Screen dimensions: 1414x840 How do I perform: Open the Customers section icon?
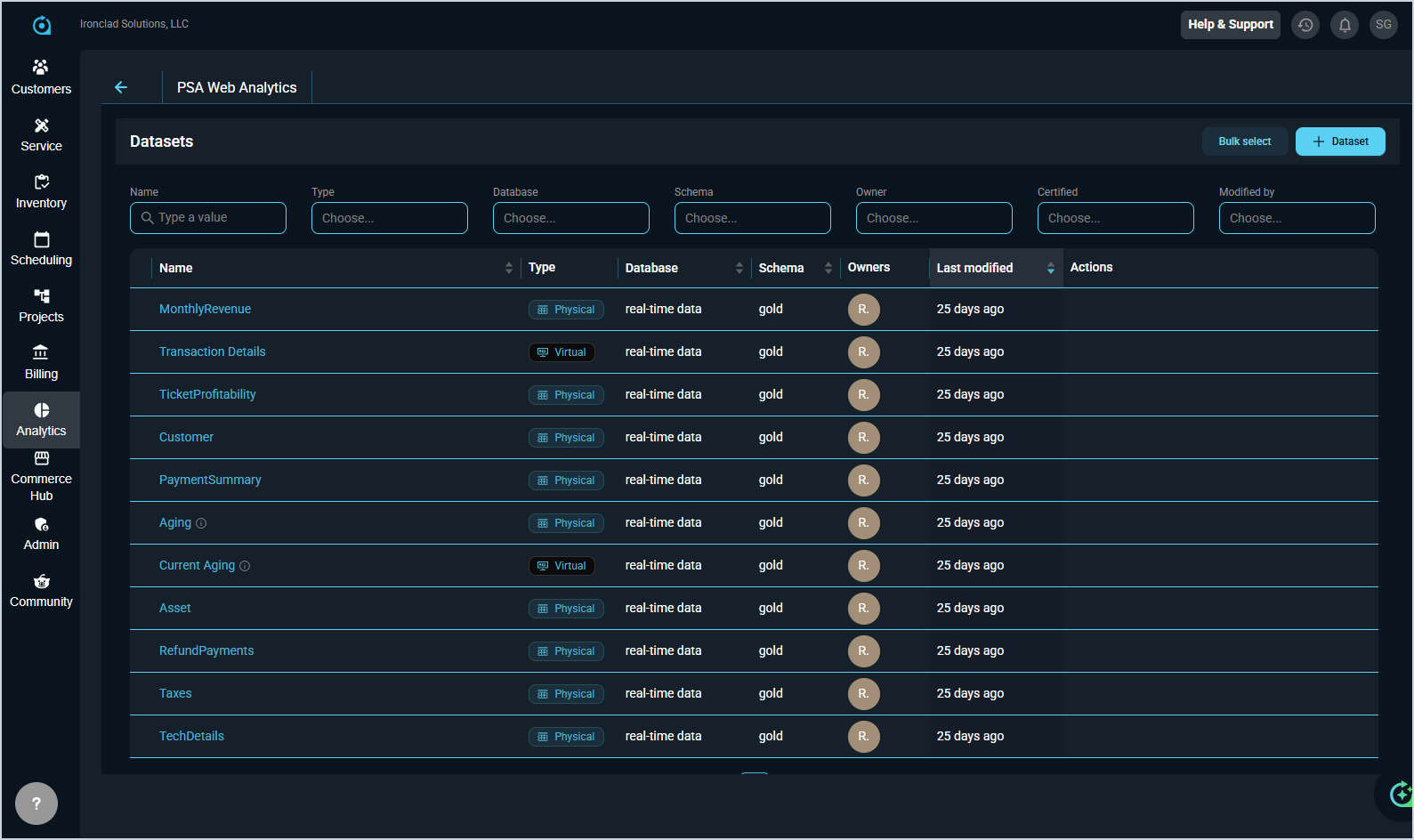point(41,68)
